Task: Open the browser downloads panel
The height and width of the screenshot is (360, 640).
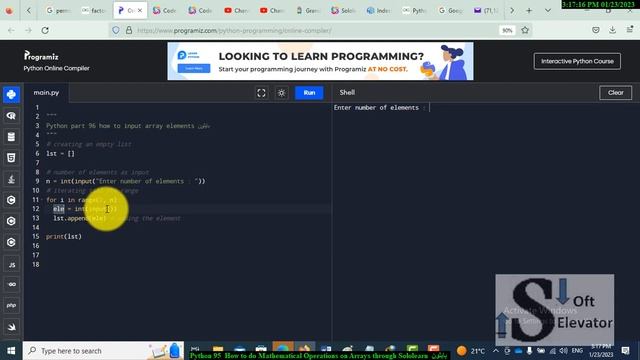Action: (612, 30)
